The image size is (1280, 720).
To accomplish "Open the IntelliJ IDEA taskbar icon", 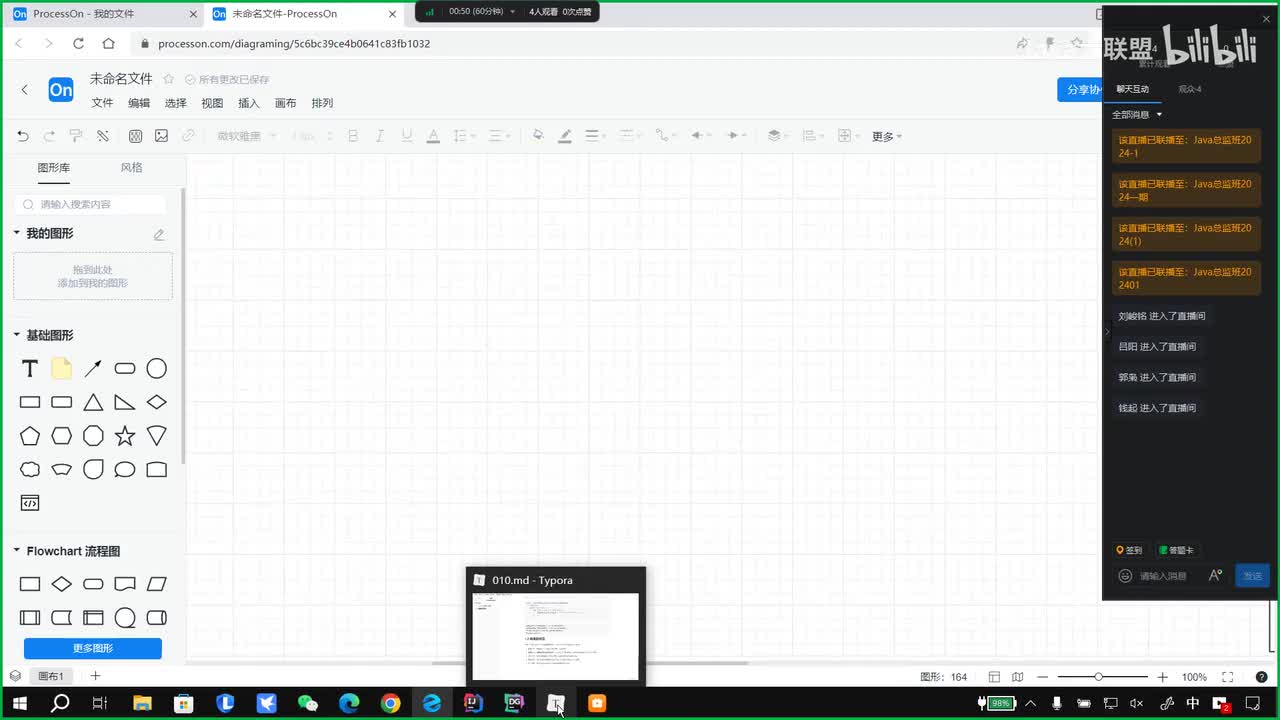I will coord(473,703).
